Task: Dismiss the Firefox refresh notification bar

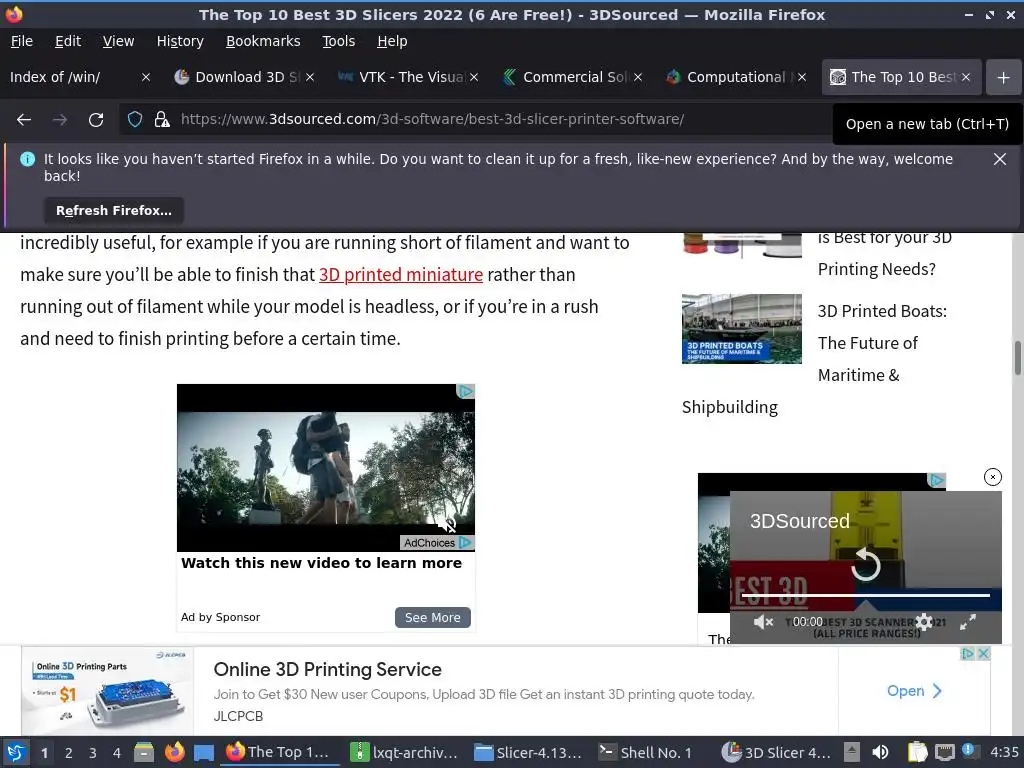Action: 999,159
